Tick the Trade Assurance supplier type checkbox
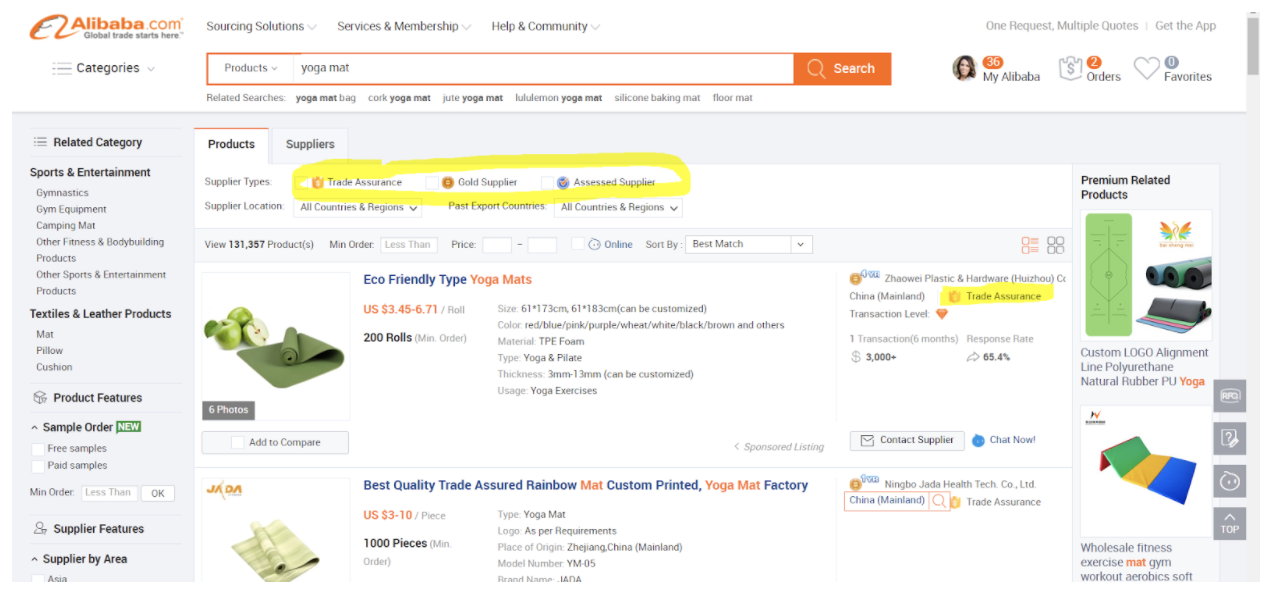This screenshot has width=1264, height=604. (x=300, y=182)
